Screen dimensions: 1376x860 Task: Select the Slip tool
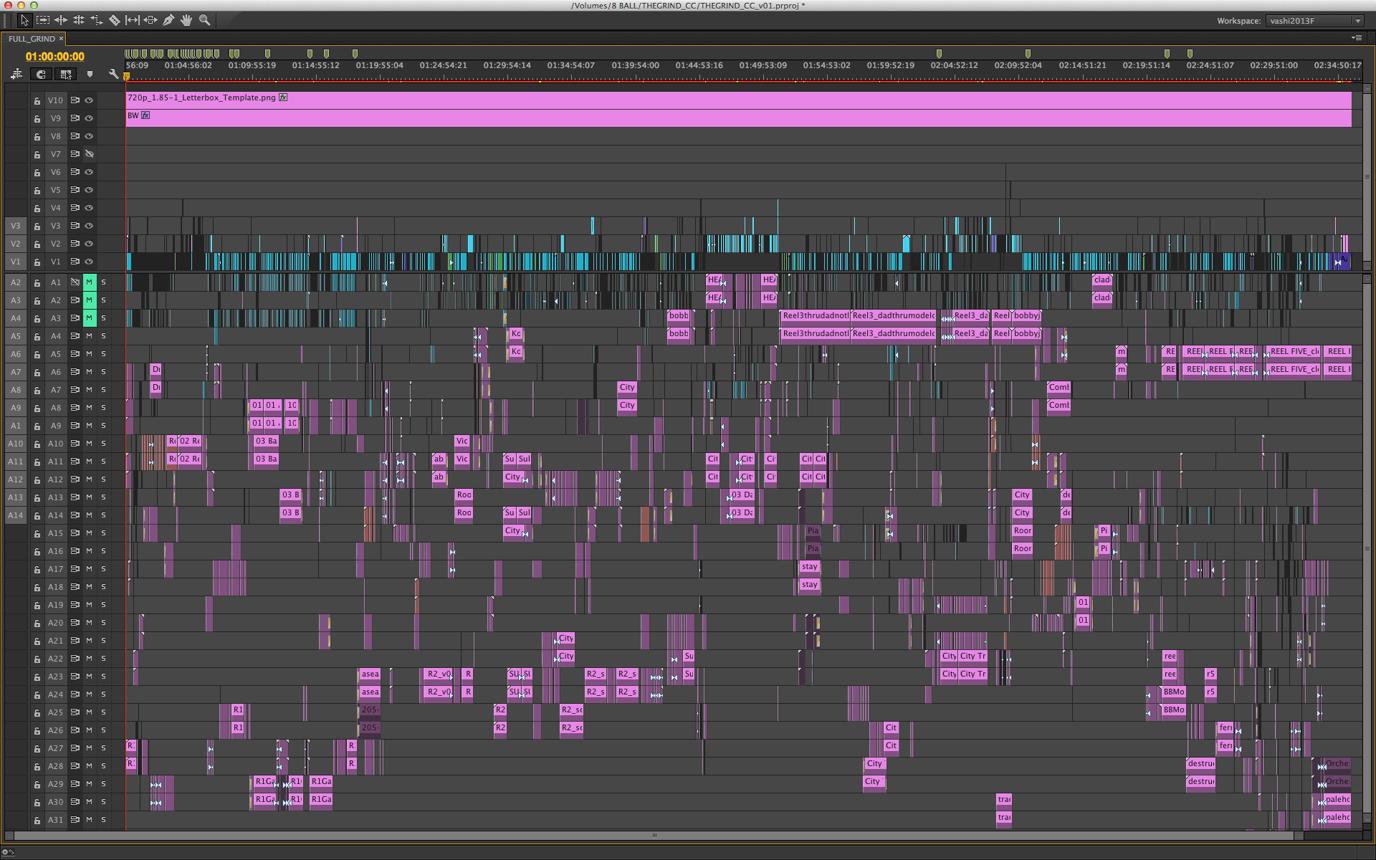pos(132,20)
